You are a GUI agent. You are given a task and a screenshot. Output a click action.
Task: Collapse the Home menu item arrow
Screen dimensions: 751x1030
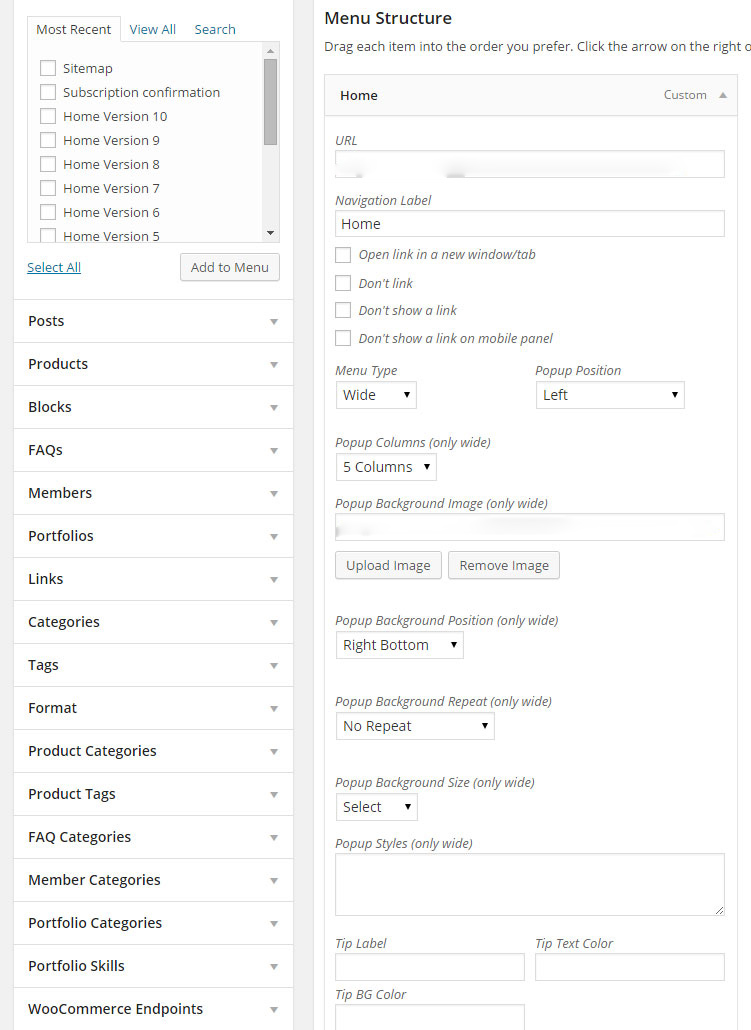[723, 95]
